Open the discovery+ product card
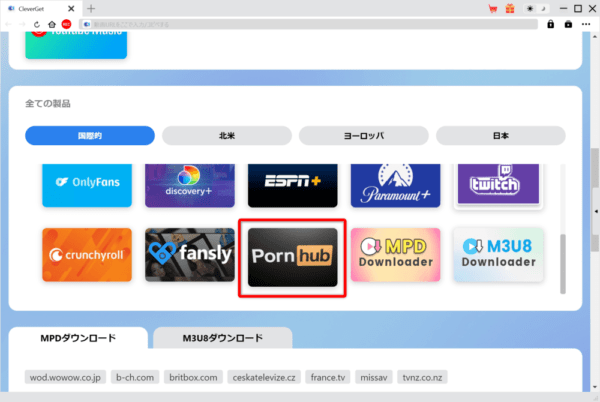Viewport: 600px width, 402px height. tap(190, 185)
